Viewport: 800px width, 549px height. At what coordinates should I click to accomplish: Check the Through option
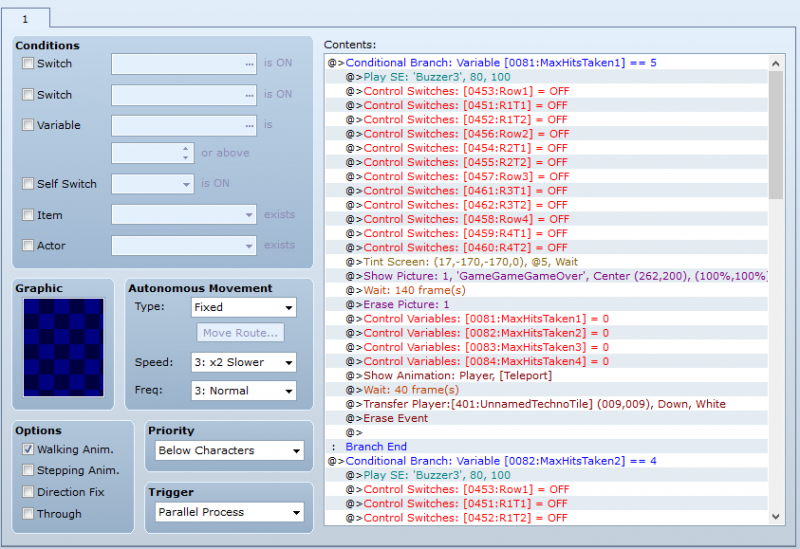click(x=28, y=513)
